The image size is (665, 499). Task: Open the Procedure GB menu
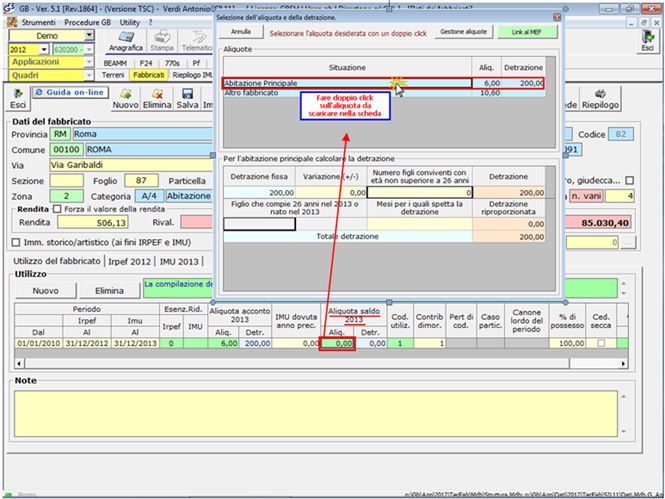(87, 22)
